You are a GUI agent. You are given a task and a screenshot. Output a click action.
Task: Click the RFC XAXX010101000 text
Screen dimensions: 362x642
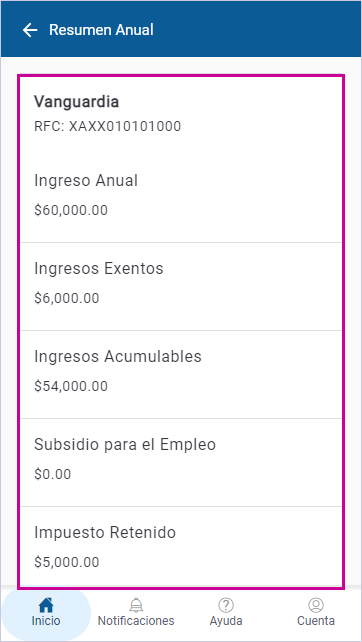coord(107,126)
